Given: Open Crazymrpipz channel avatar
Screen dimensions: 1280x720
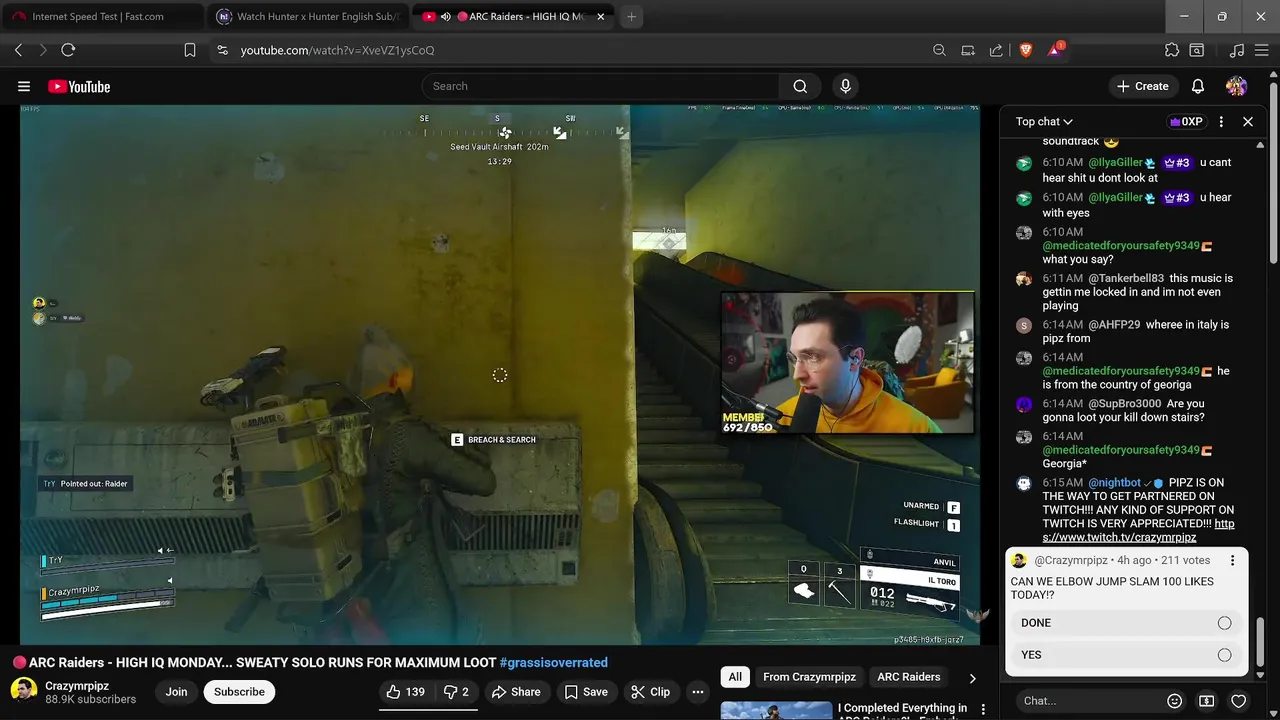Looking at the screenshot, I should click(x=24, y=691).
